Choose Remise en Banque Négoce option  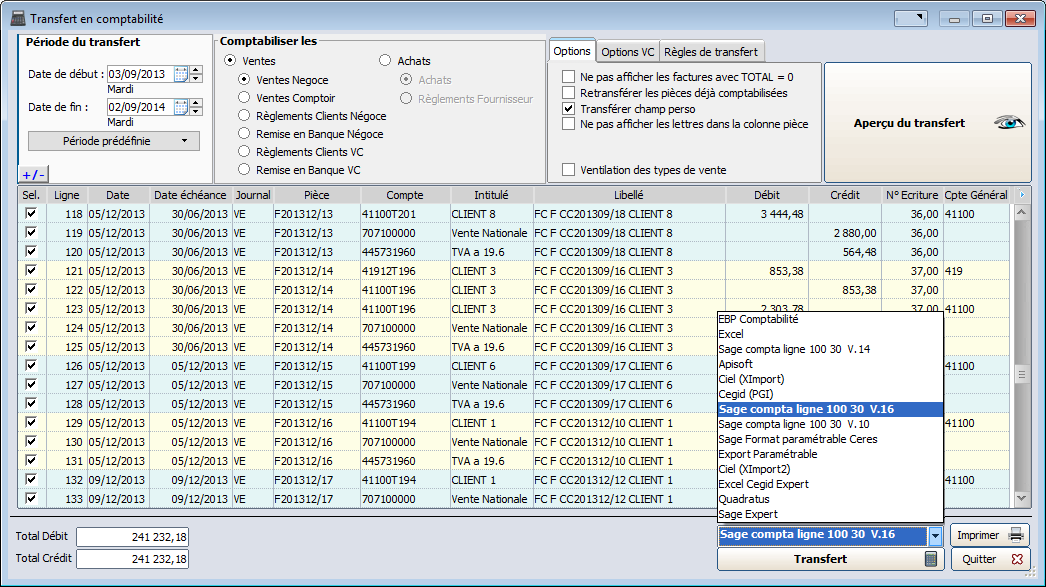pos(244,134)
